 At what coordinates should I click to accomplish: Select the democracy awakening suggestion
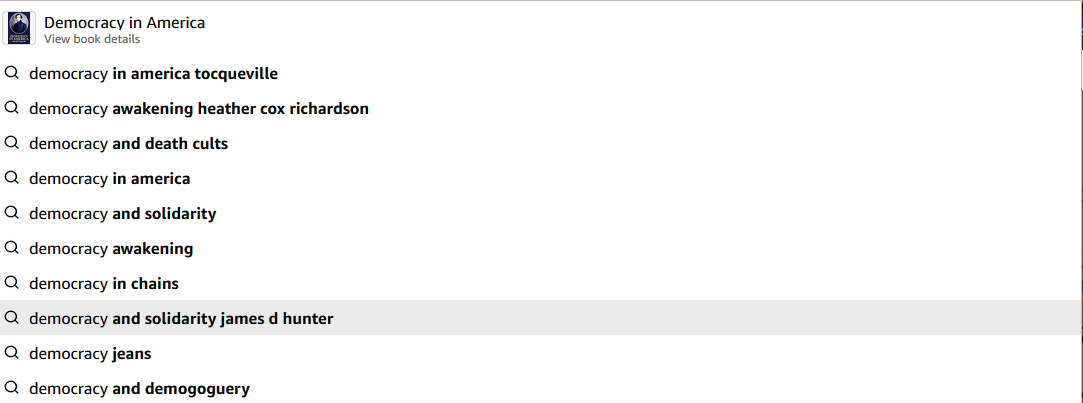coord(542,249)
